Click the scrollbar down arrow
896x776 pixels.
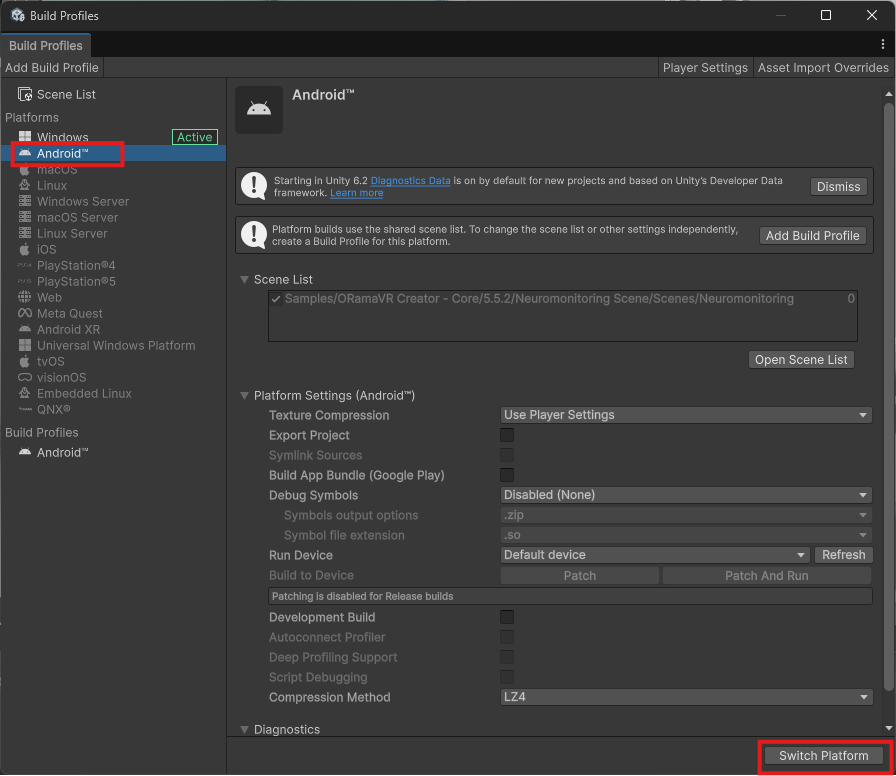pyautogui.click(x=889, y=728)
